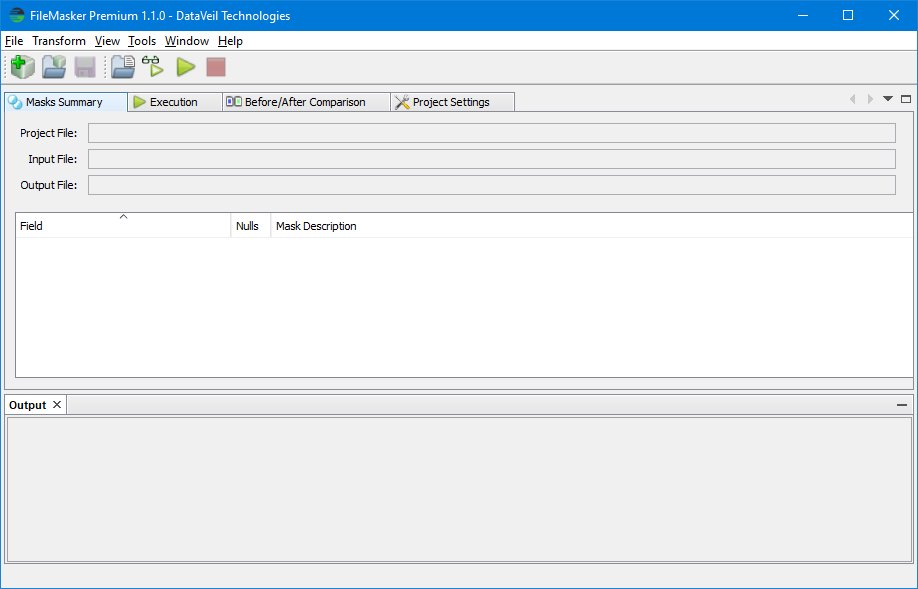Switch to the Masks Summary tab

click(66, 102)
